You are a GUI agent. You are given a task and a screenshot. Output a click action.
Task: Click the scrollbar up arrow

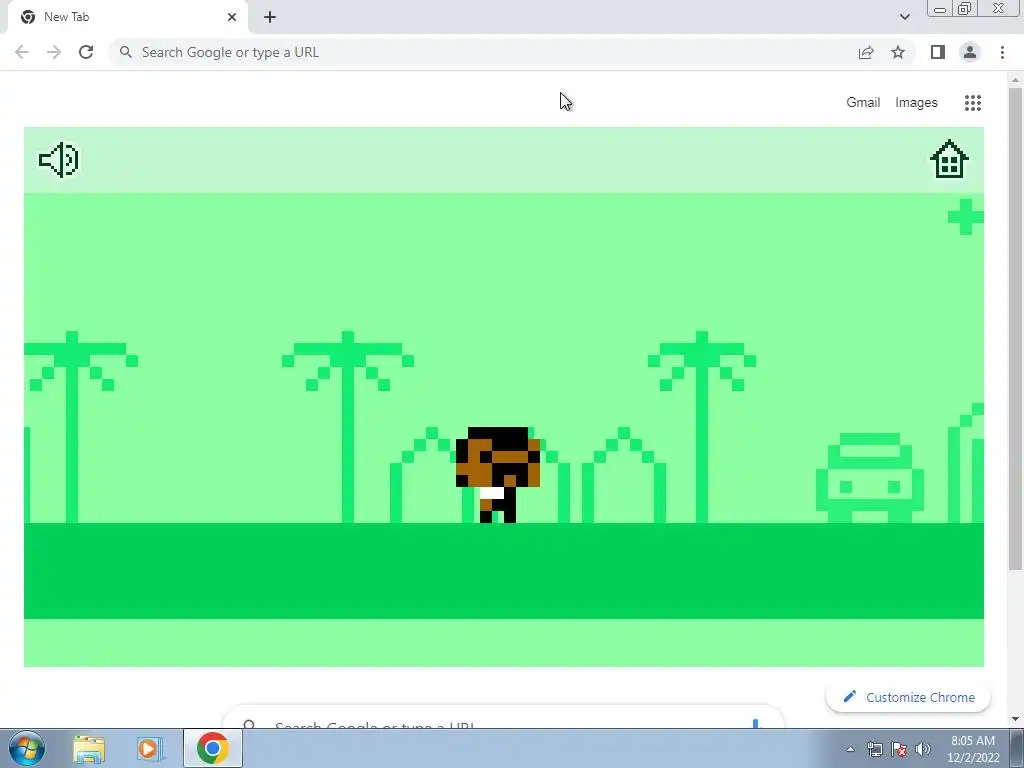coord(1015,80)
